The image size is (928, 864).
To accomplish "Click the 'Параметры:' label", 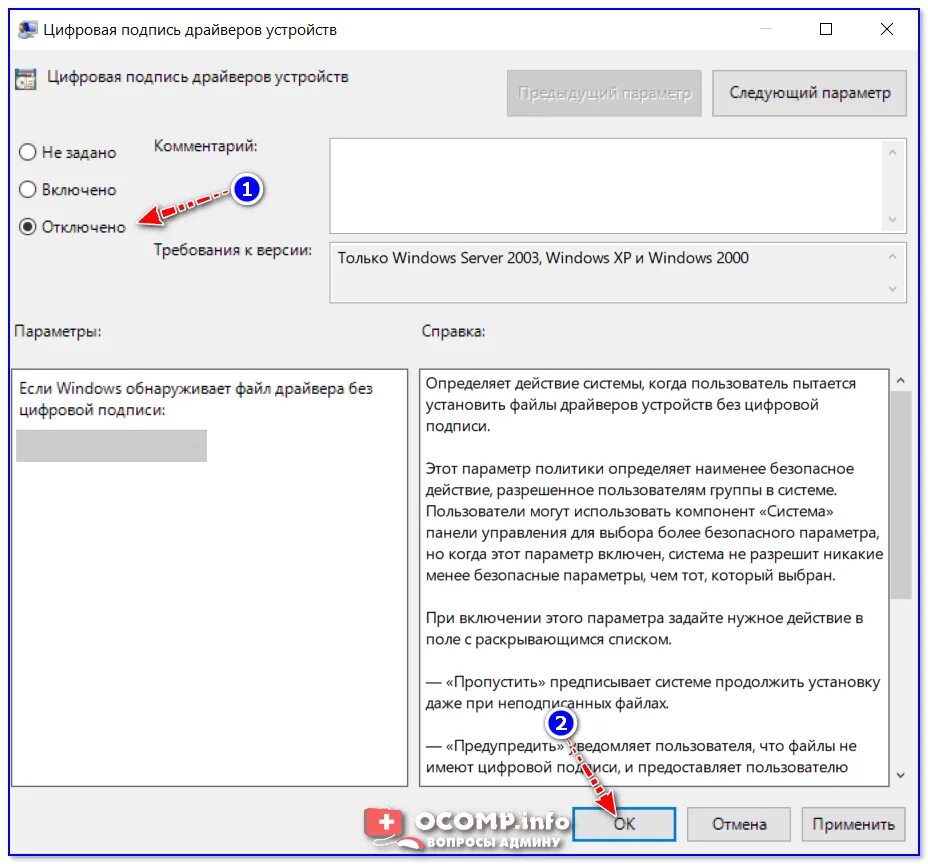I will pyautogui.click(x=58, y=331).
